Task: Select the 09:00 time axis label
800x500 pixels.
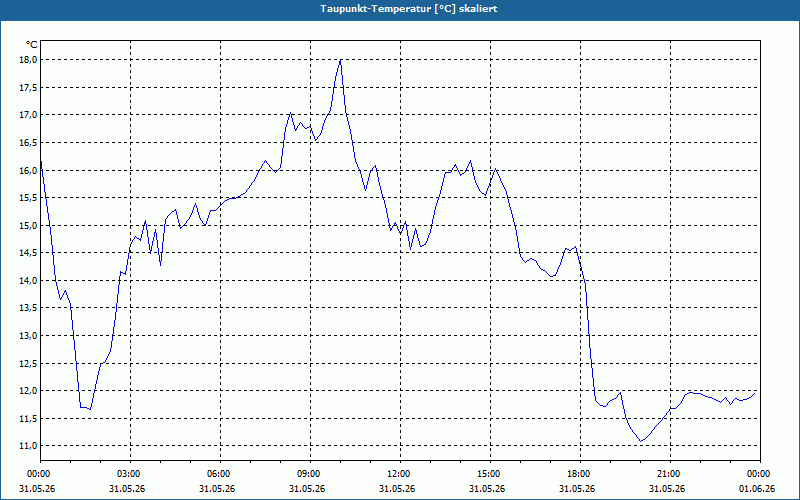Action: (310, 474)
